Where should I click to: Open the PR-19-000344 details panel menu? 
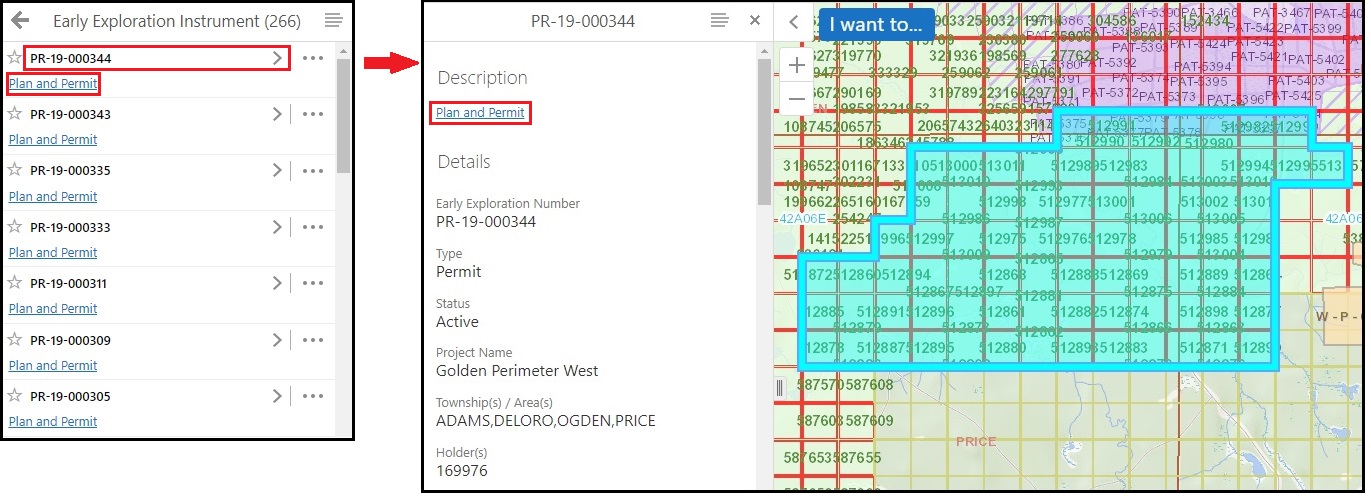point(719,21)
